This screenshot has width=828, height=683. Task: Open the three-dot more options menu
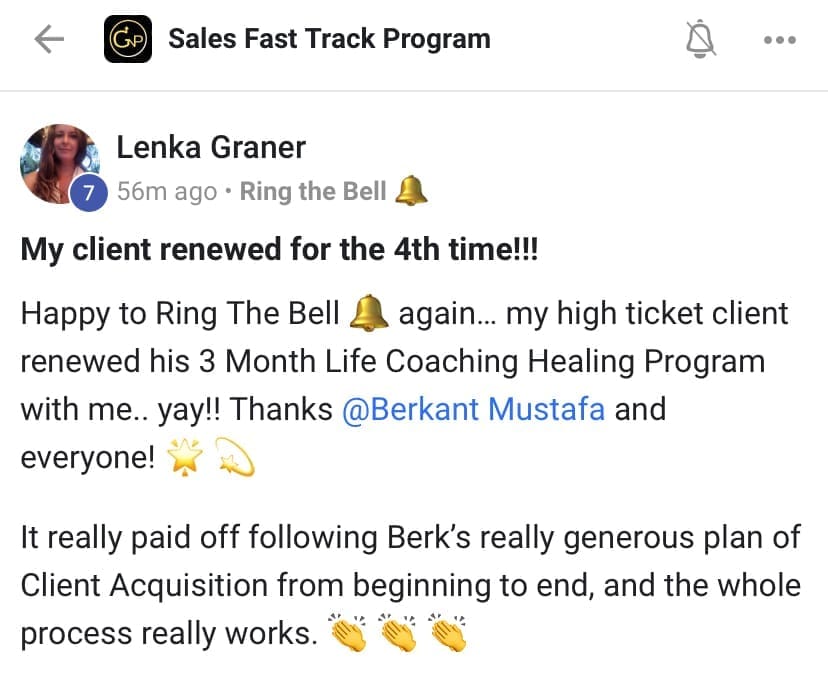[779, 40]
